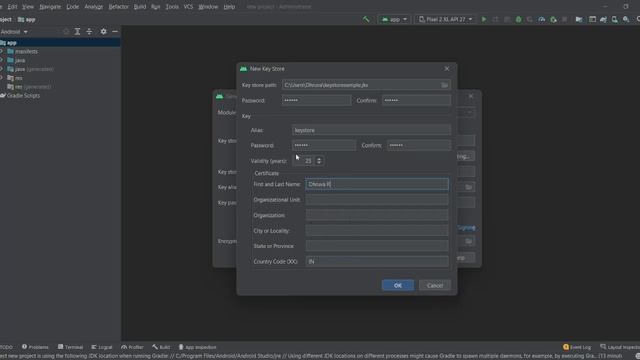Sync project with Gradle files elephant icon

(x=603, y=19)
